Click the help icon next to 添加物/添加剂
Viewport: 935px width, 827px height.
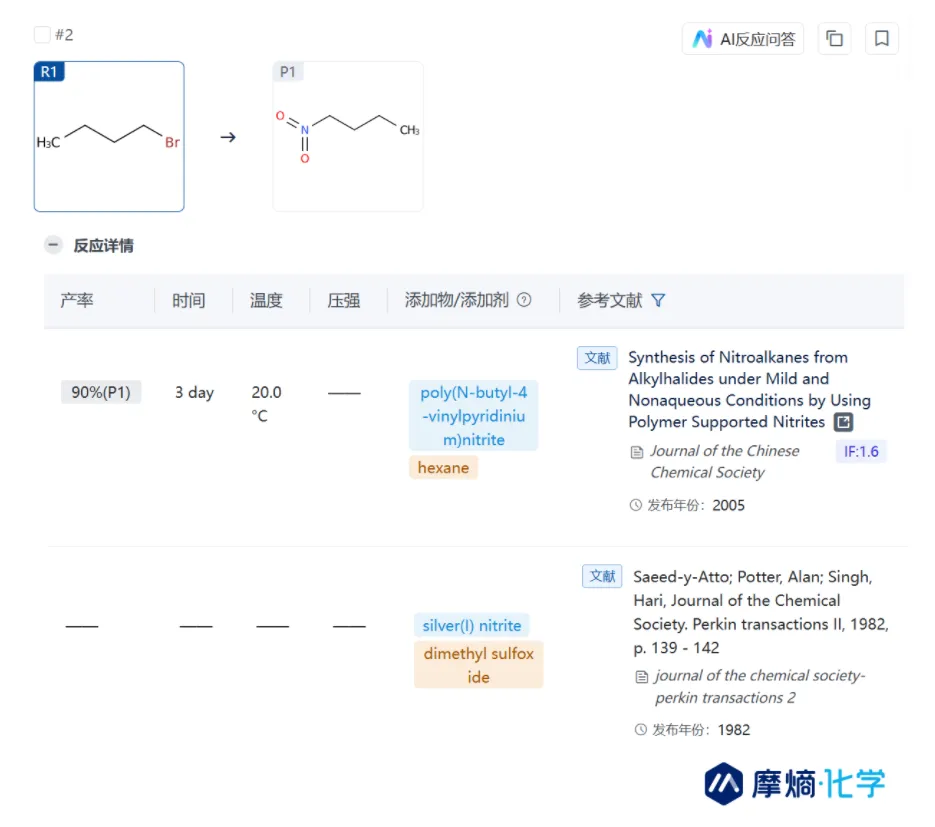(x=524, y=300)
